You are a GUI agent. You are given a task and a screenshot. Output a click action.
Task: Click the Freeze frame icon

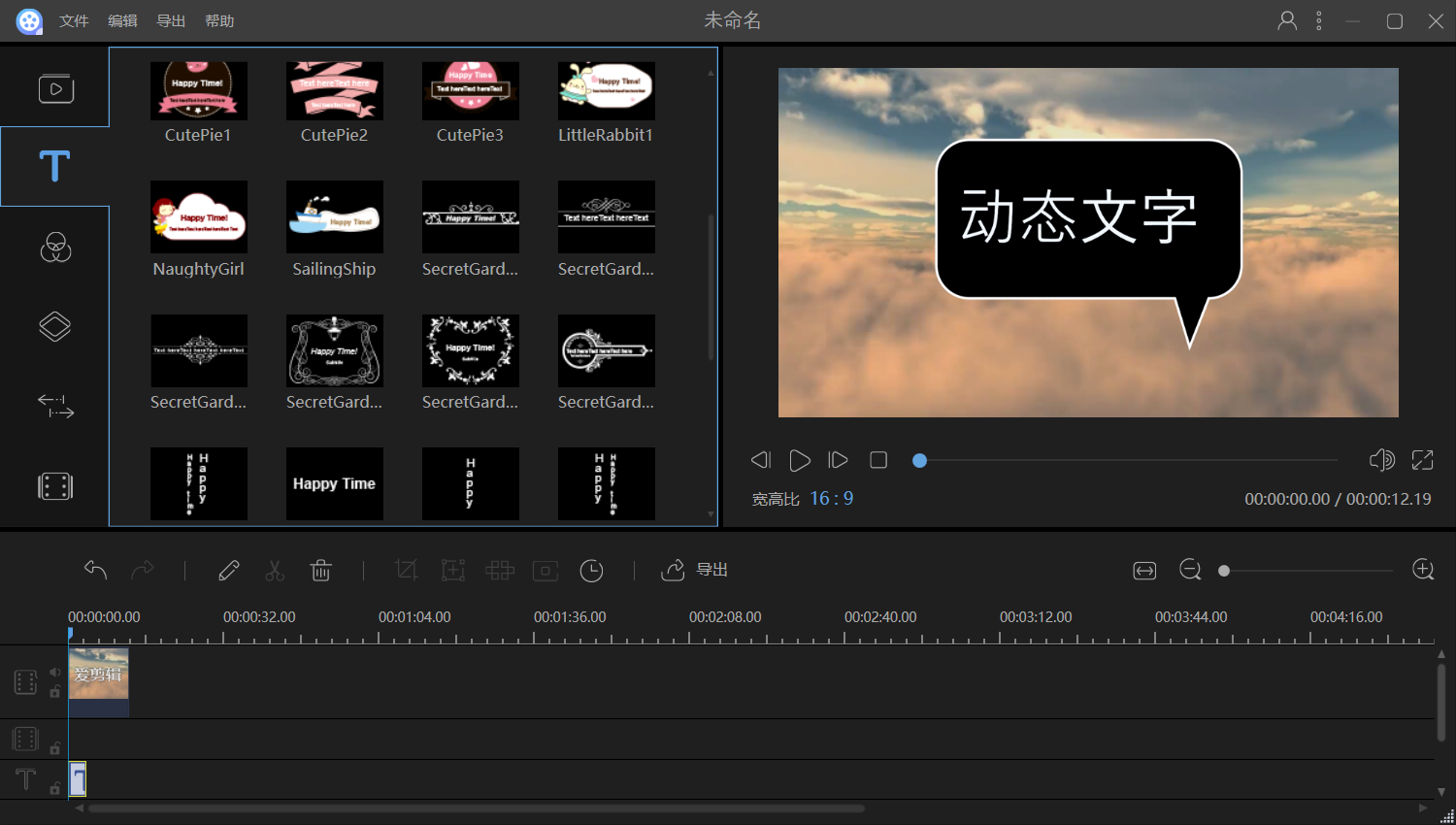click(x=546, y=571)
